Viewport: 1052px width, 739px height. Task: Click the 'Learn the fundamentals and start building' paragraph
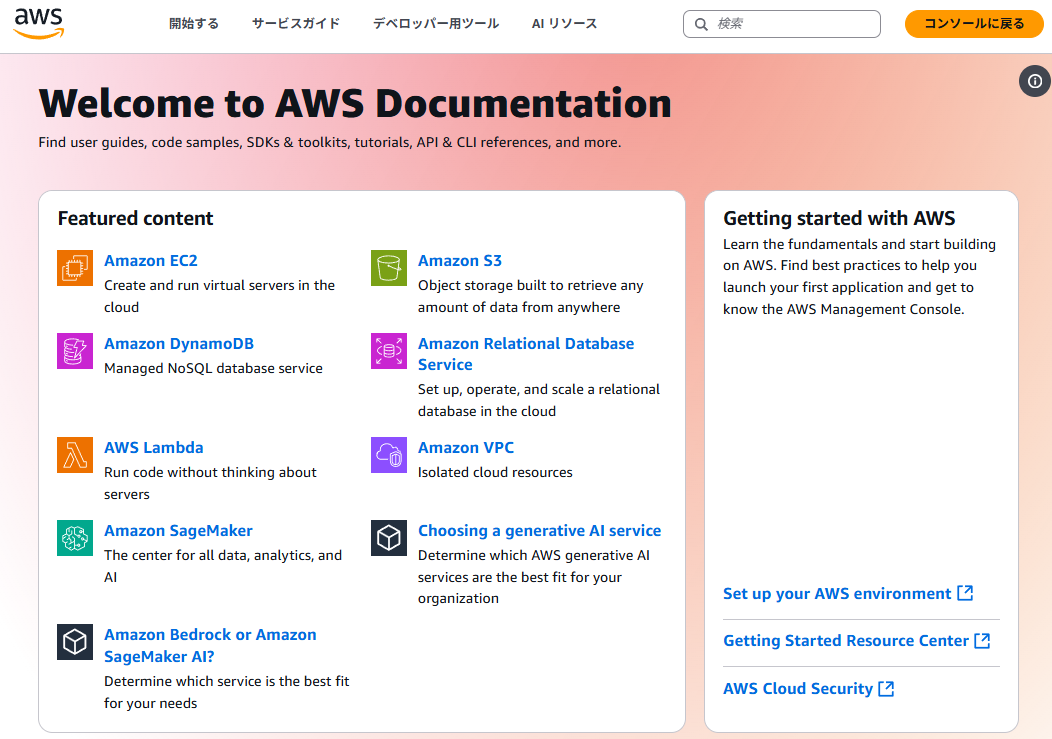(x=859, y=277)
